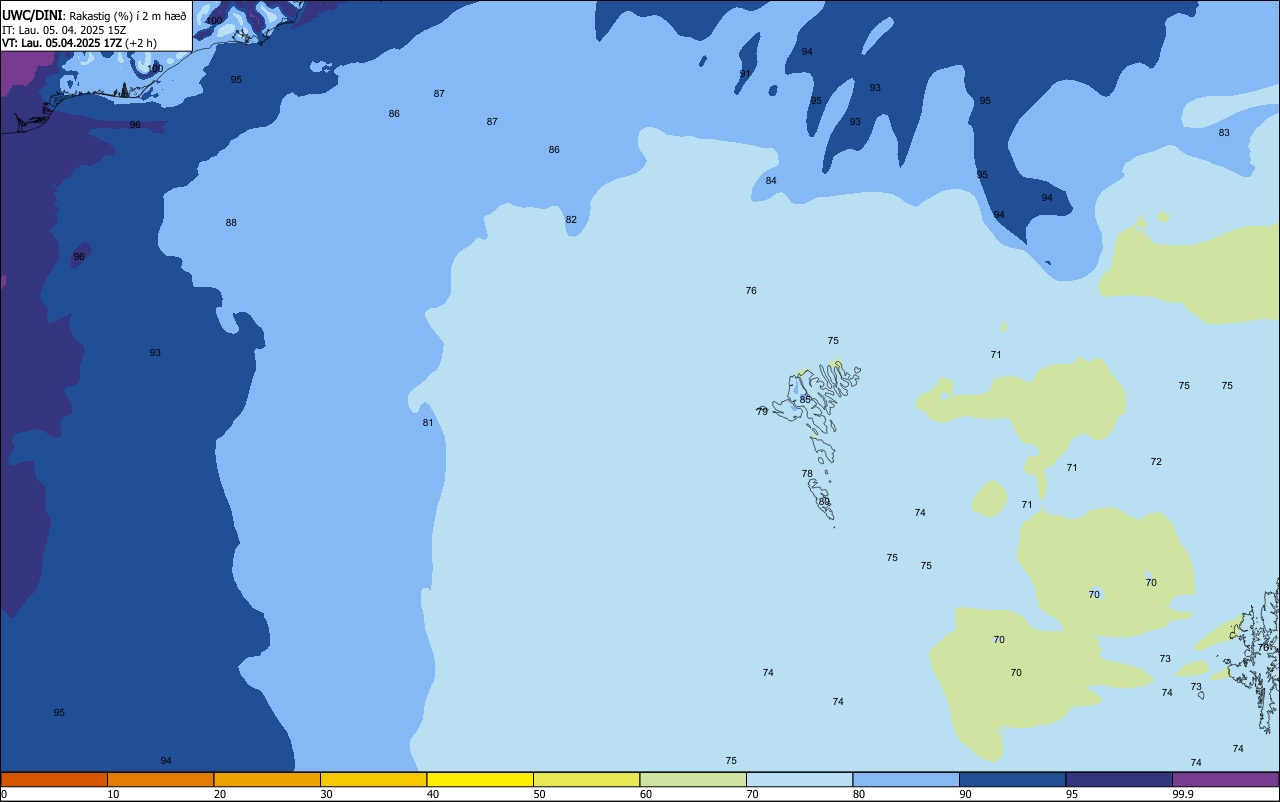This screenshot has width=1280, height=802.
Task: Select the 90–95 dark blue legend swatch
Action: click(x=1013, y=779)
